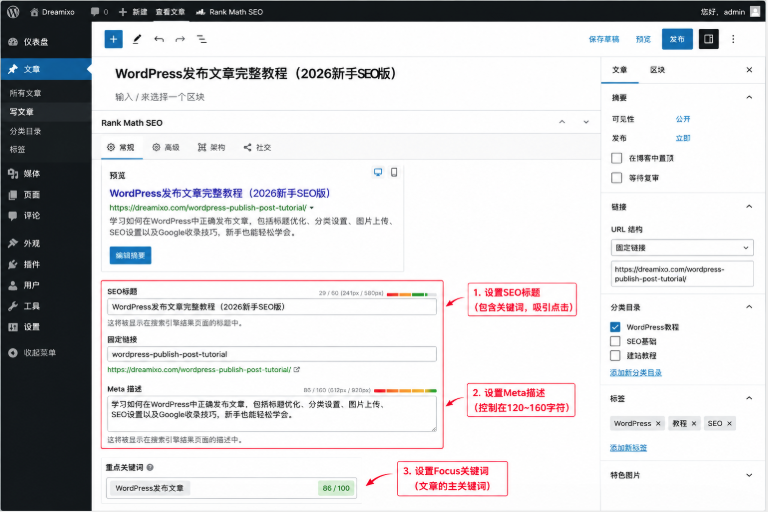
Task: Switch to Rank Math 社交 tab
Action: (x=257, y=147)
